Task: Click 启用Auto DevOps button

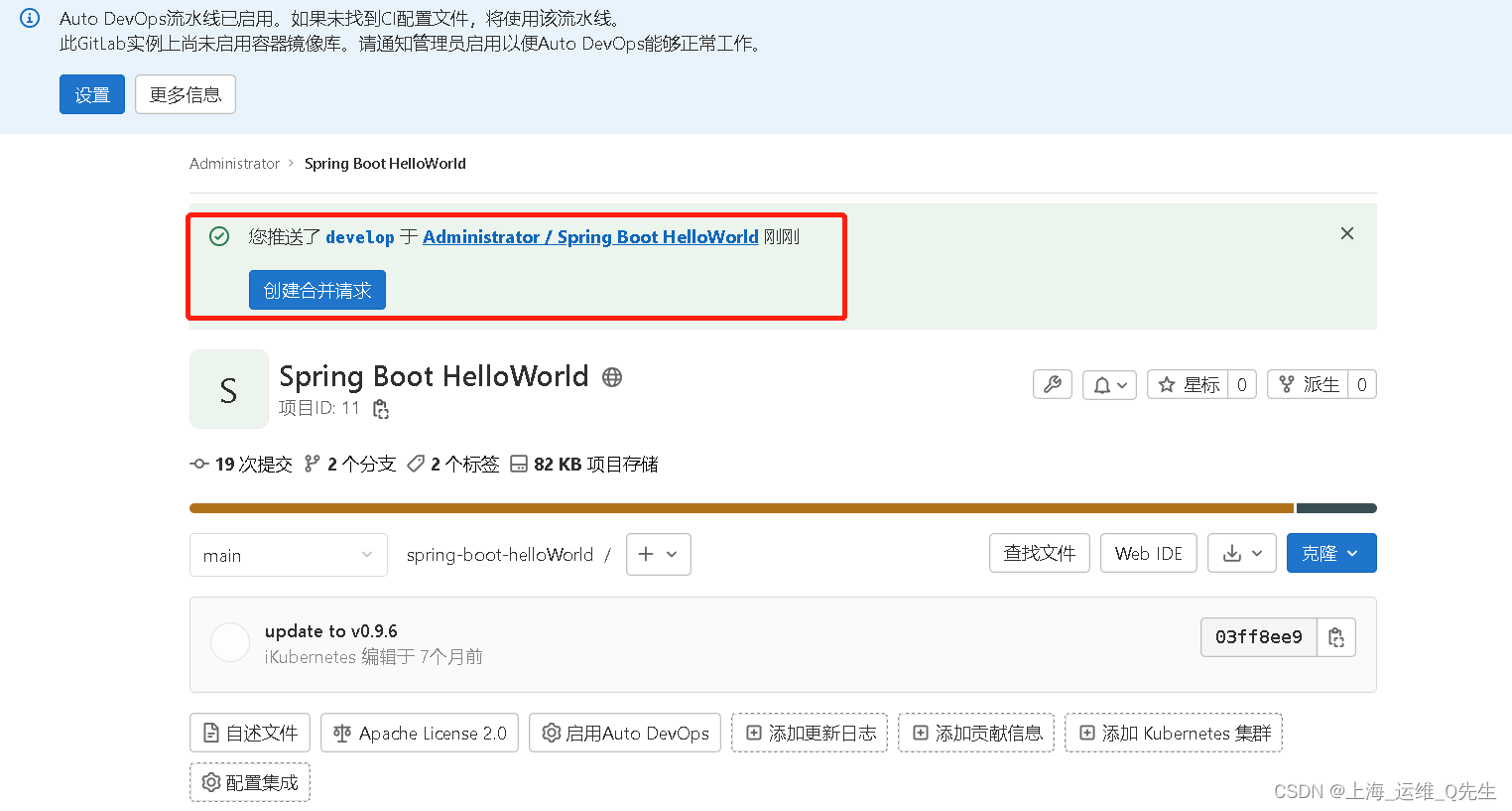Action: click(x=625, y=733)
